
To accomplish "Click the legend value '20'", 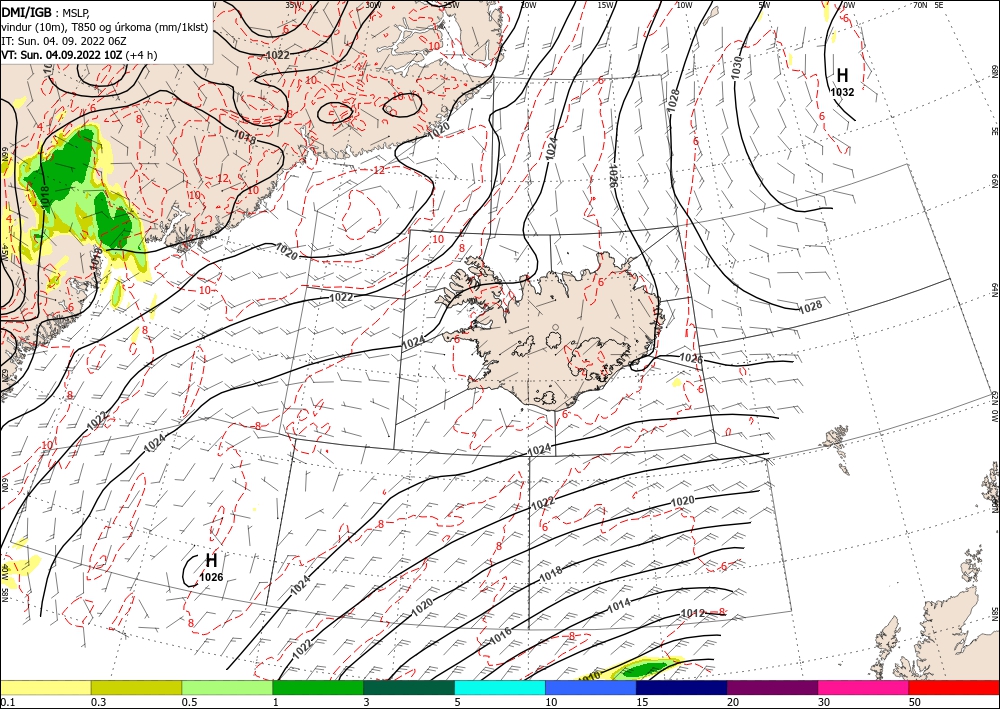I will (x=734, y=702).
